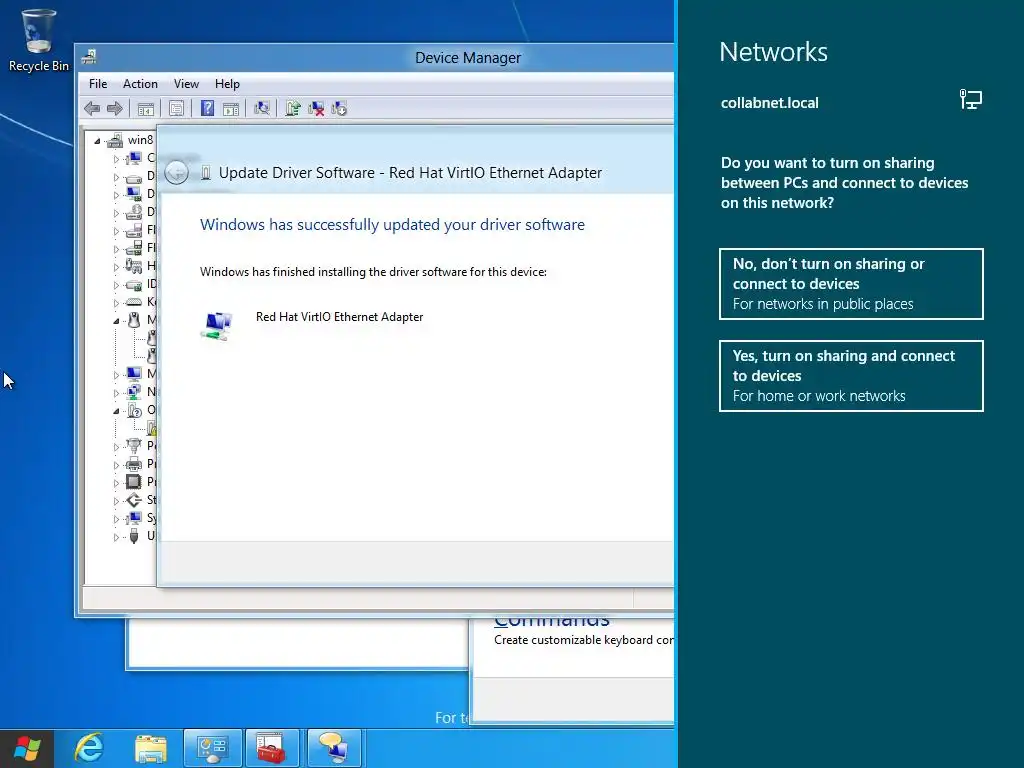Image resolution: width=1024 pixels, height=768 pixels.
Task: Click the computer with speech bubble taskbar icon
Action: click(334, 748)
